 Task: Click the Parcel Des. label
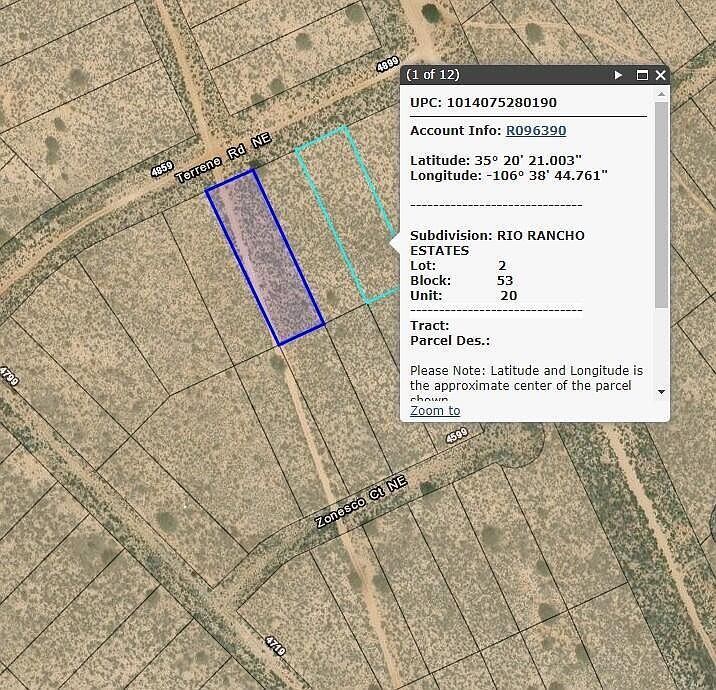pyautogui.click(x=450, y=341)
